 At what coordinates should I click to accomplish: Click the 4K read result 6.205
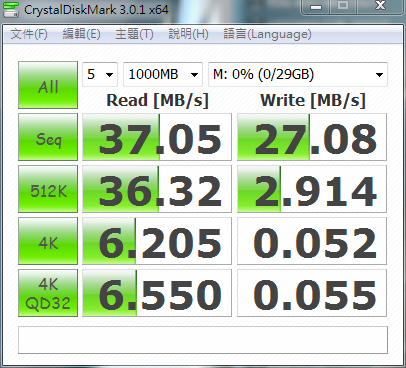tap(157, 241)
